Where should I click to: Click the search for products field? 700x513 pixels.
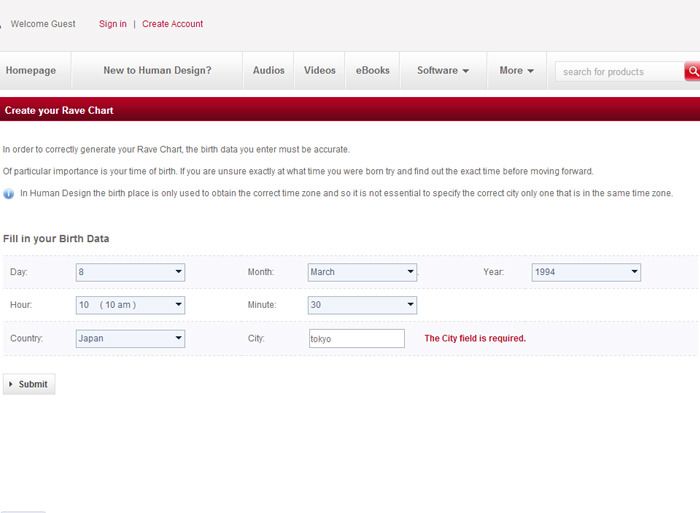[x=620, y=72]
